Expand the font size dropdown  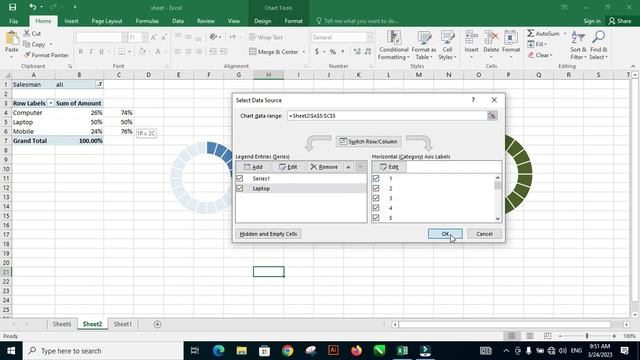[x=144, y=38]
